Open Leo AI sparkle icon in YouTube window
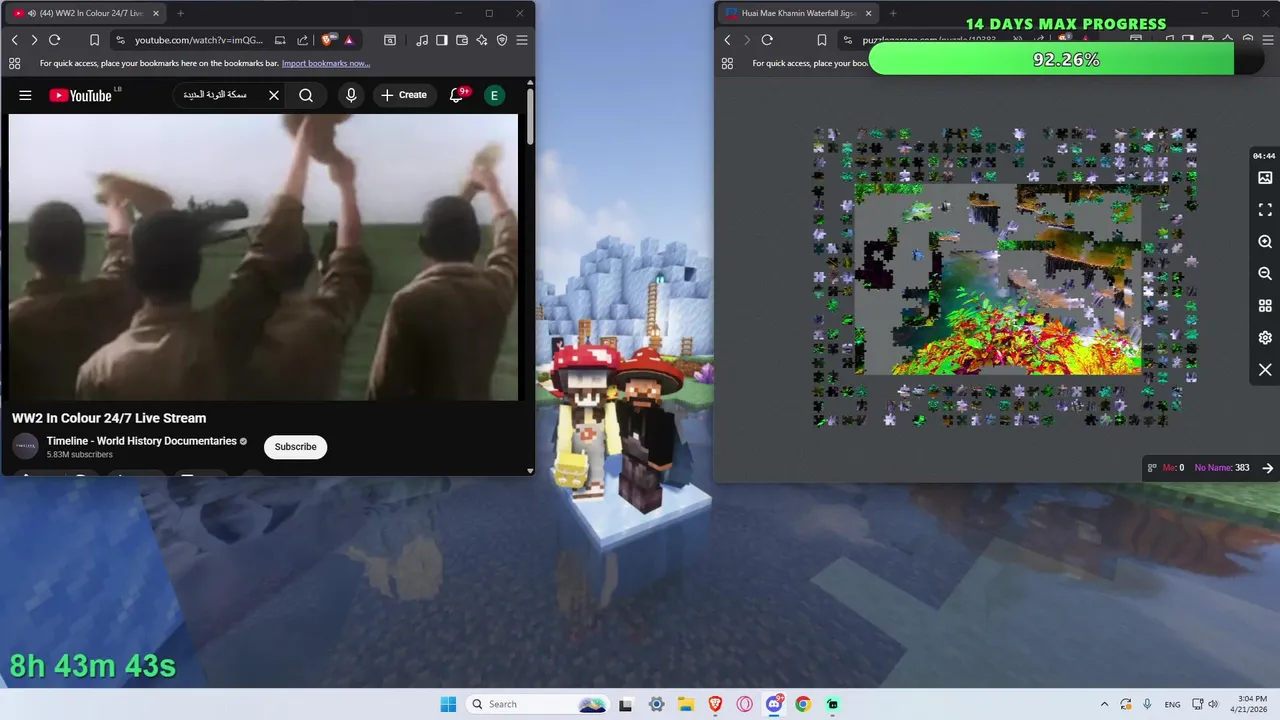 [482, 40]
